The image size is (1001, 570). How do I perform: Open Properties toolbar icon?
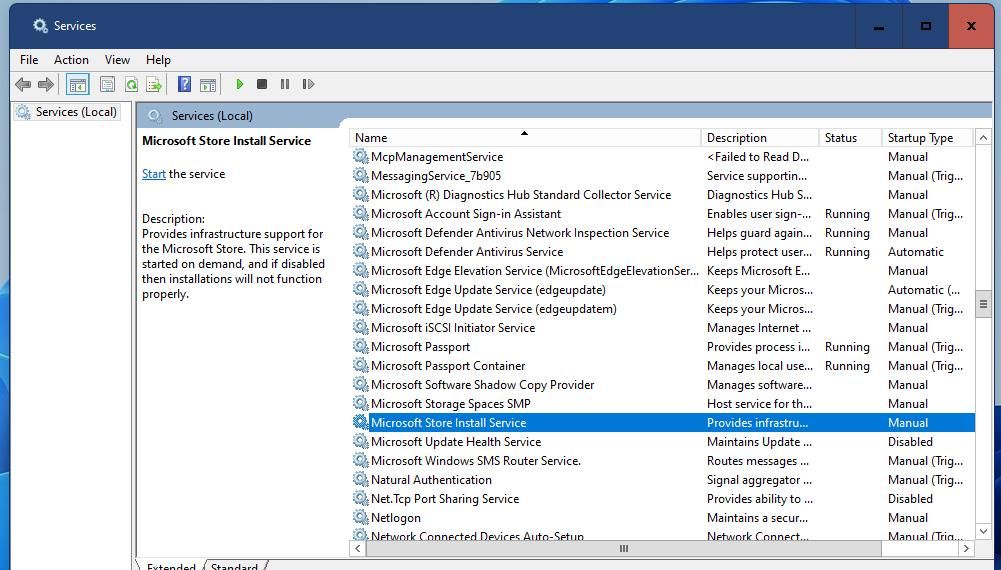coord(107,84)
